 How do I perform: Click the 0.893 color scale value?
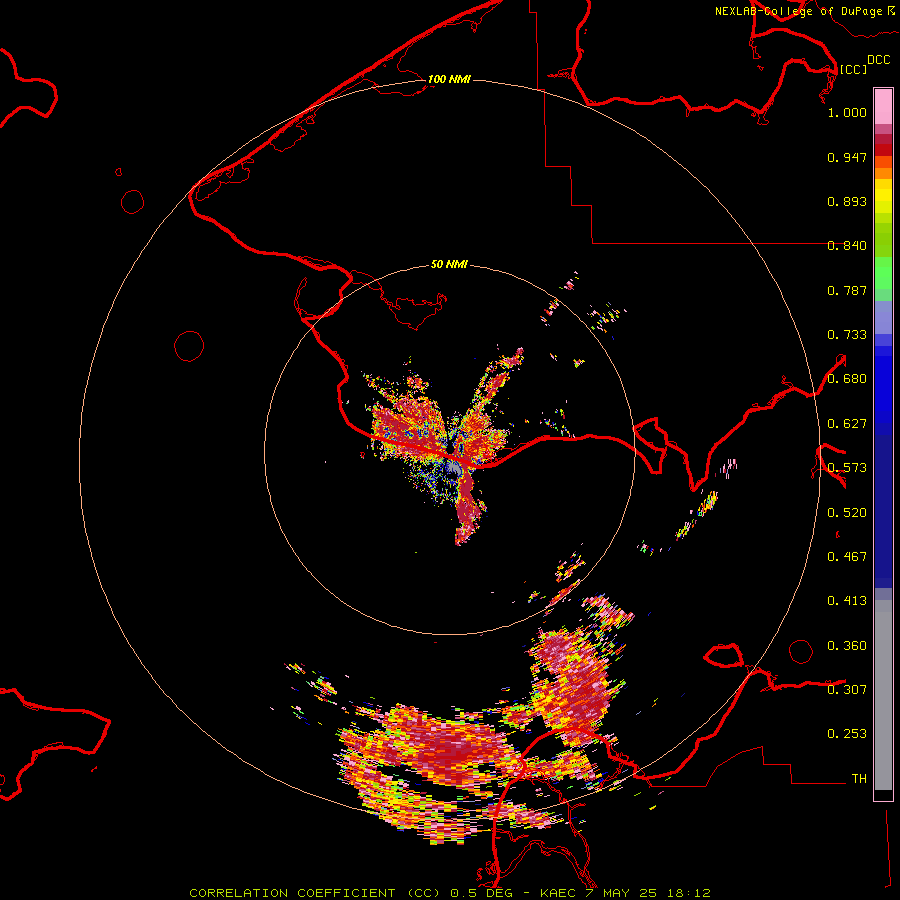tap(847, 201)
